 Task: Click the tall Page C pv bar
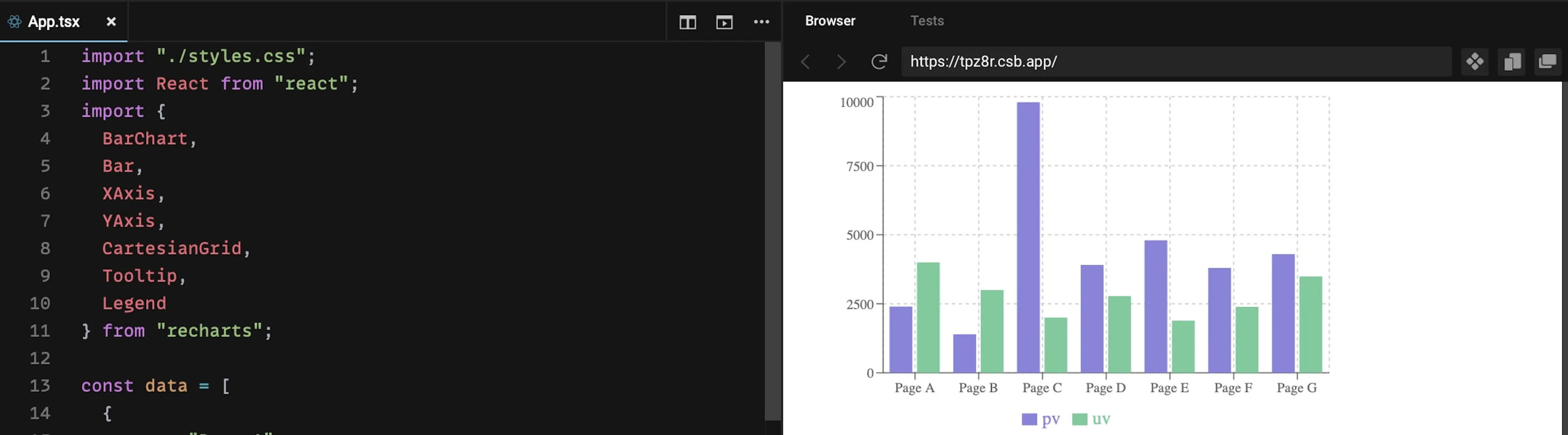[x=1028, y=237]
